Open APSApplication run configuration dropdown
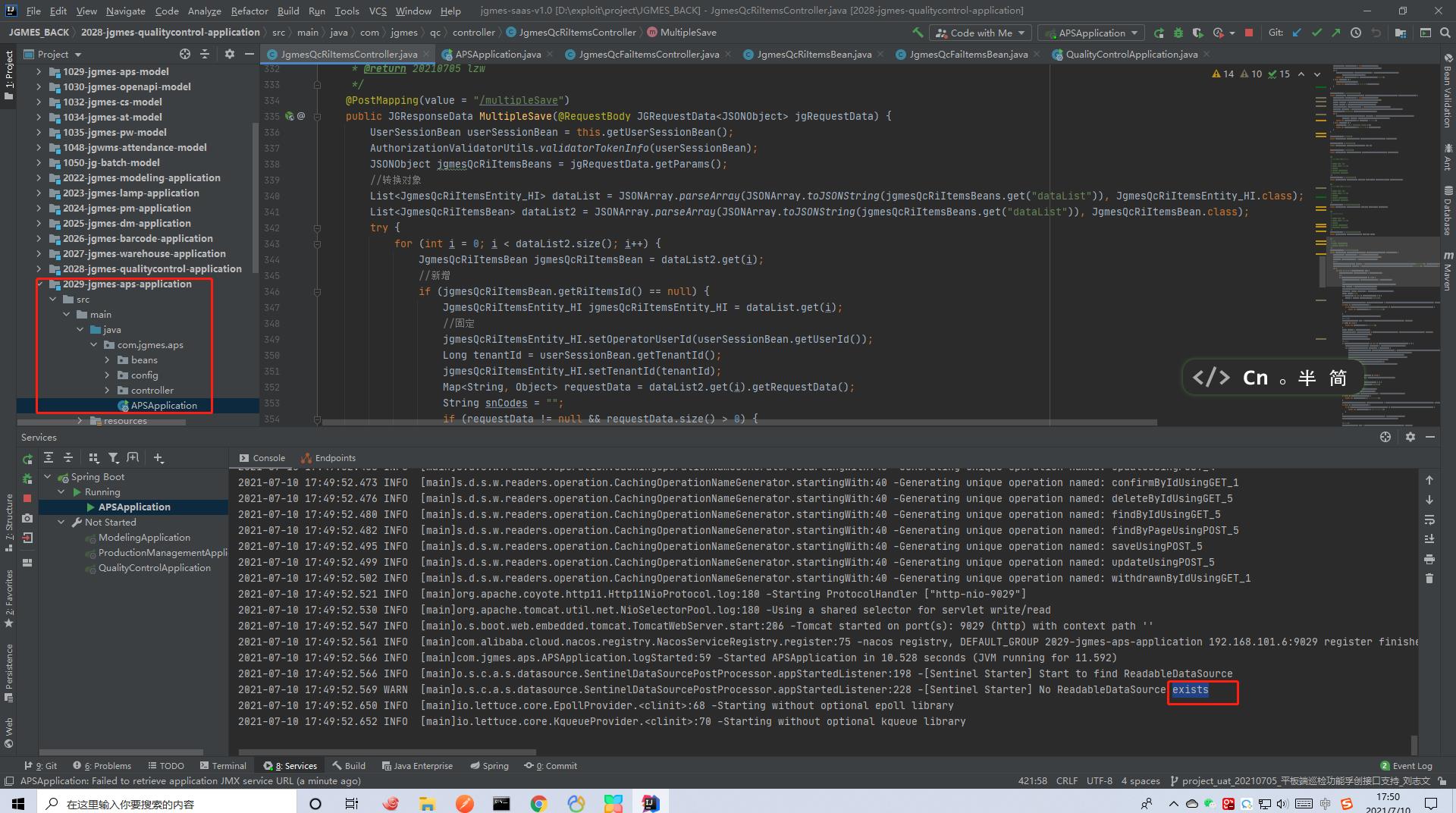 click(1092, 33)
